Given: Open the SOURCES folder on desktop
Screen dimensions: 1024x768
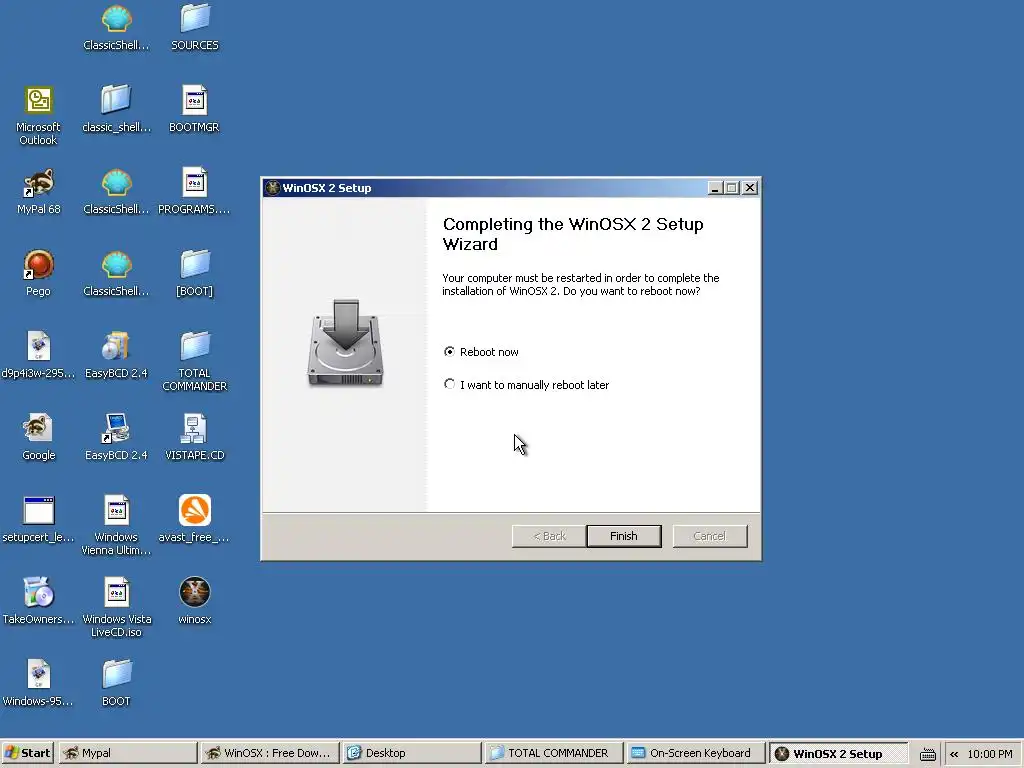Looking at the screenshot, I should 195,27.
